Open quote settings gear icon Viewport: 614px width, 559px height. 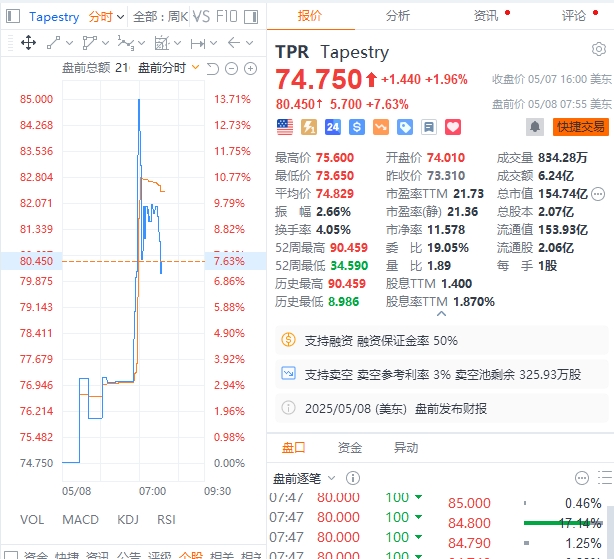click(599, 50)
